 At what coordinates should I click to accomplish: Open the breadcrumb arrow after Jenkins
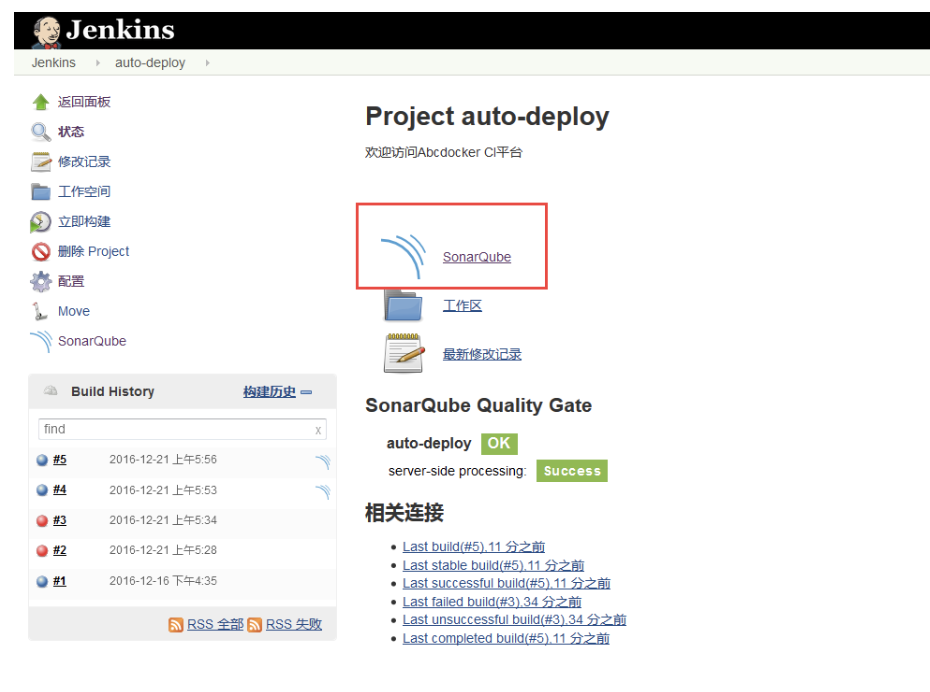[98, 63]
